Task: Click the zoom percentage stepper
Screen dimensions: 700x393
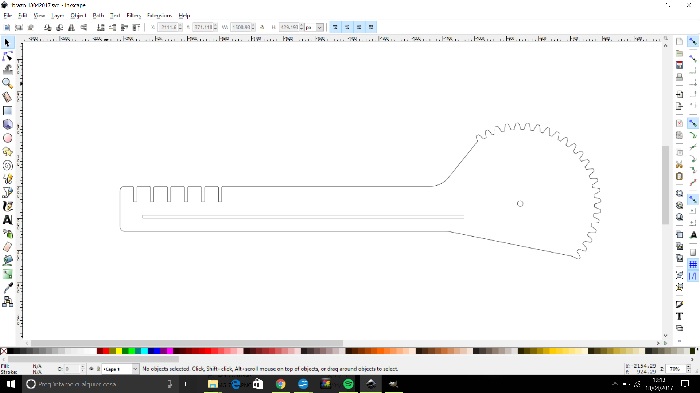Action: (x=688, y=369)
